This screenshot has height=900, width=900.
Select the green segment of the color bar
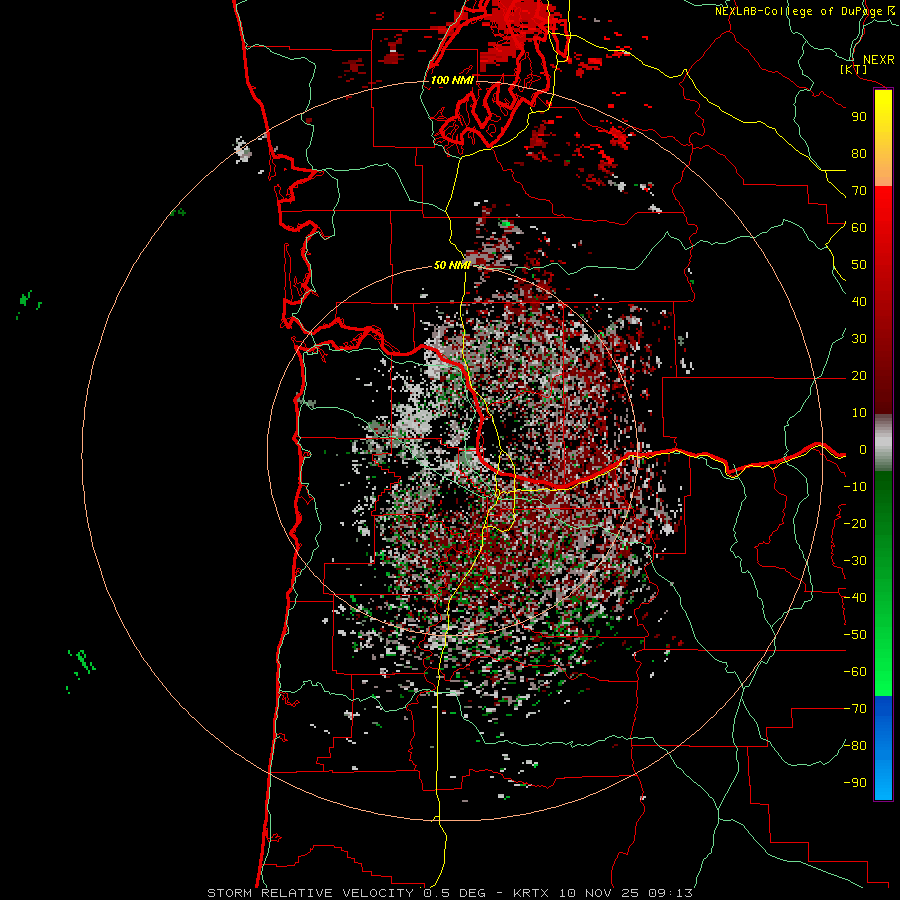883,584
